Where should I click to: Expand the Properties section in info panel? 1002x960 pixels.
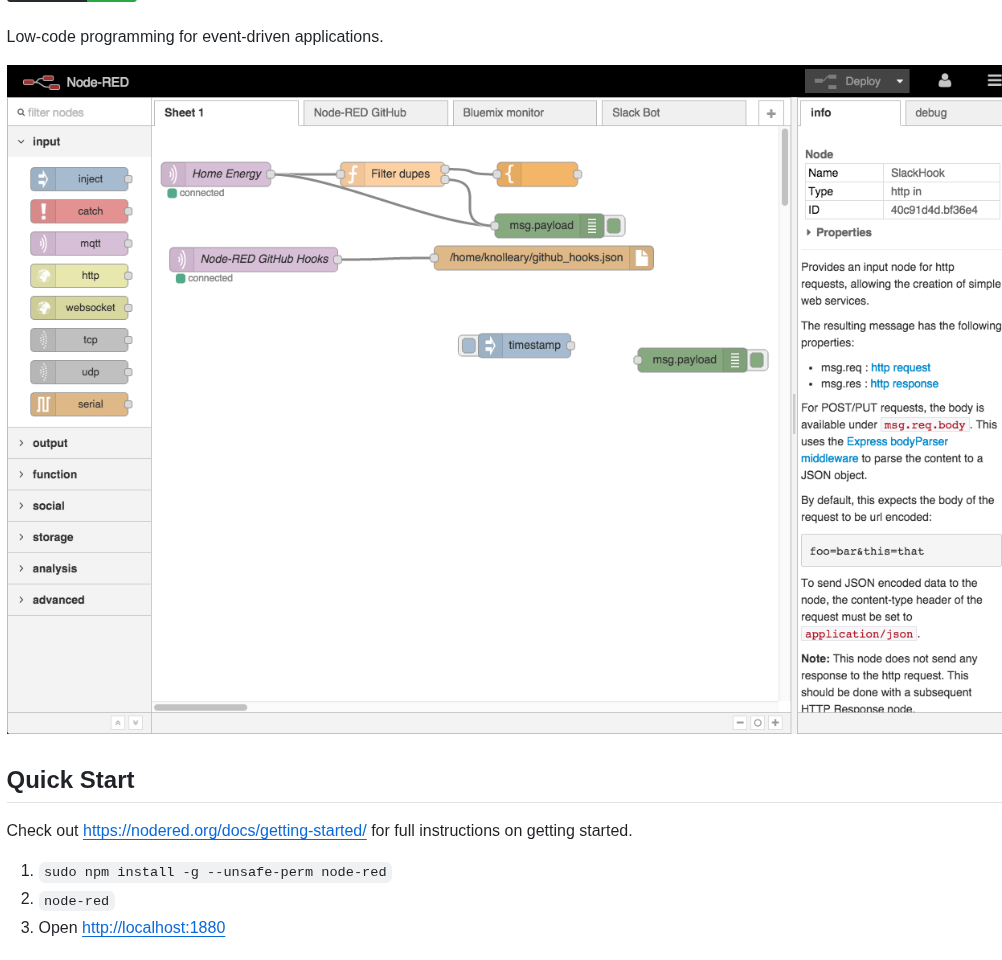(x=838, y=232)
